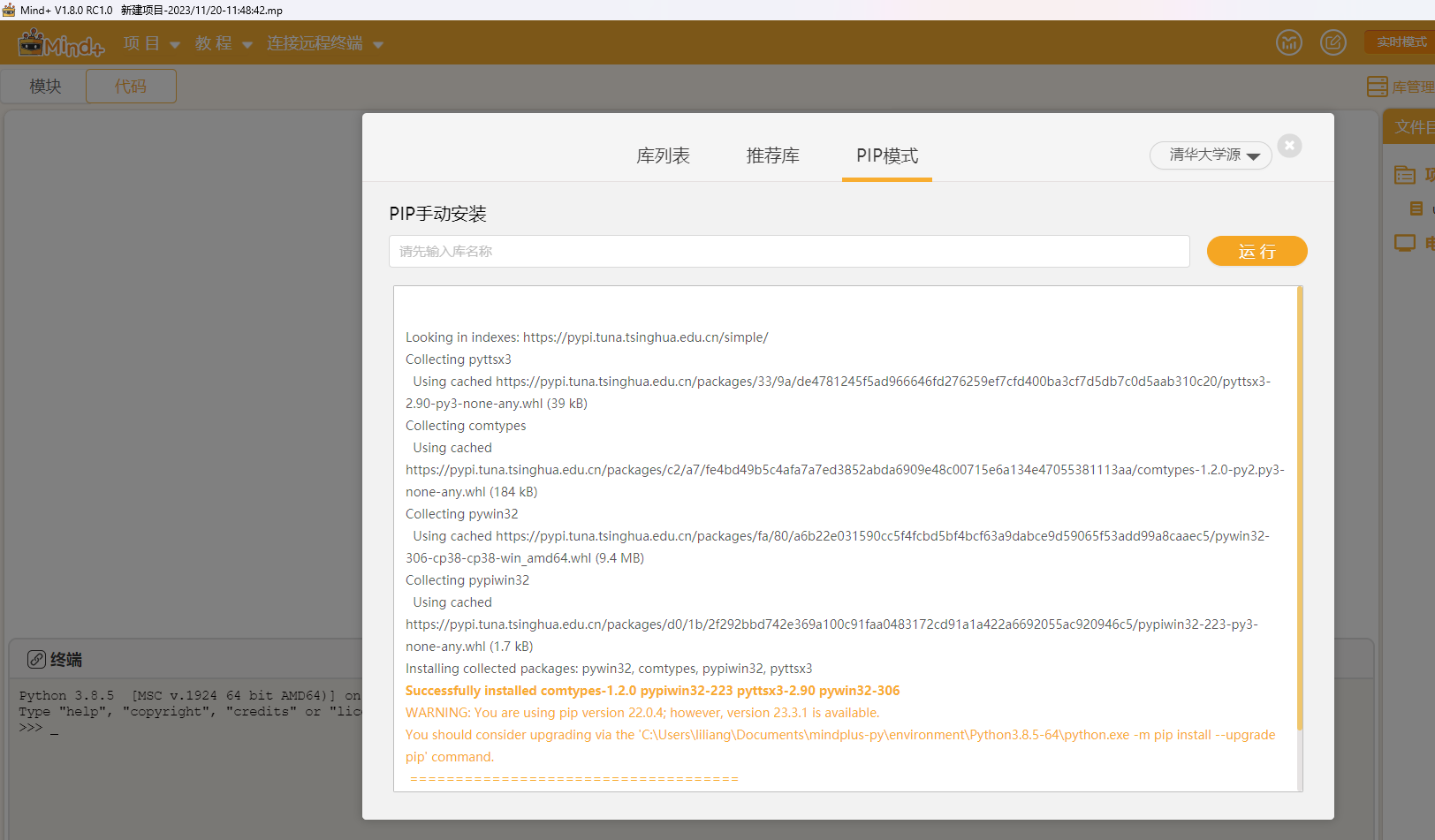Open 连接远程终端 connection dropdown

325,43
